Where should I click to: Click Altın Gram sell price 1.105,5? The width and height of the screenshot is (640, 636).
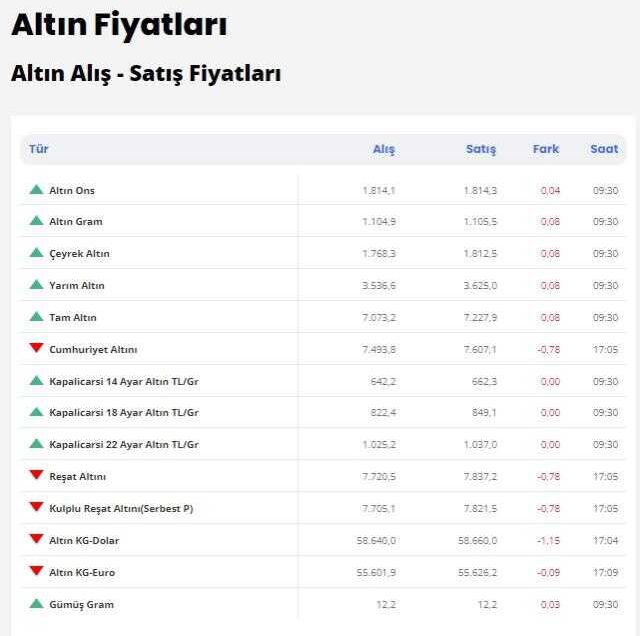coord(480,222)
